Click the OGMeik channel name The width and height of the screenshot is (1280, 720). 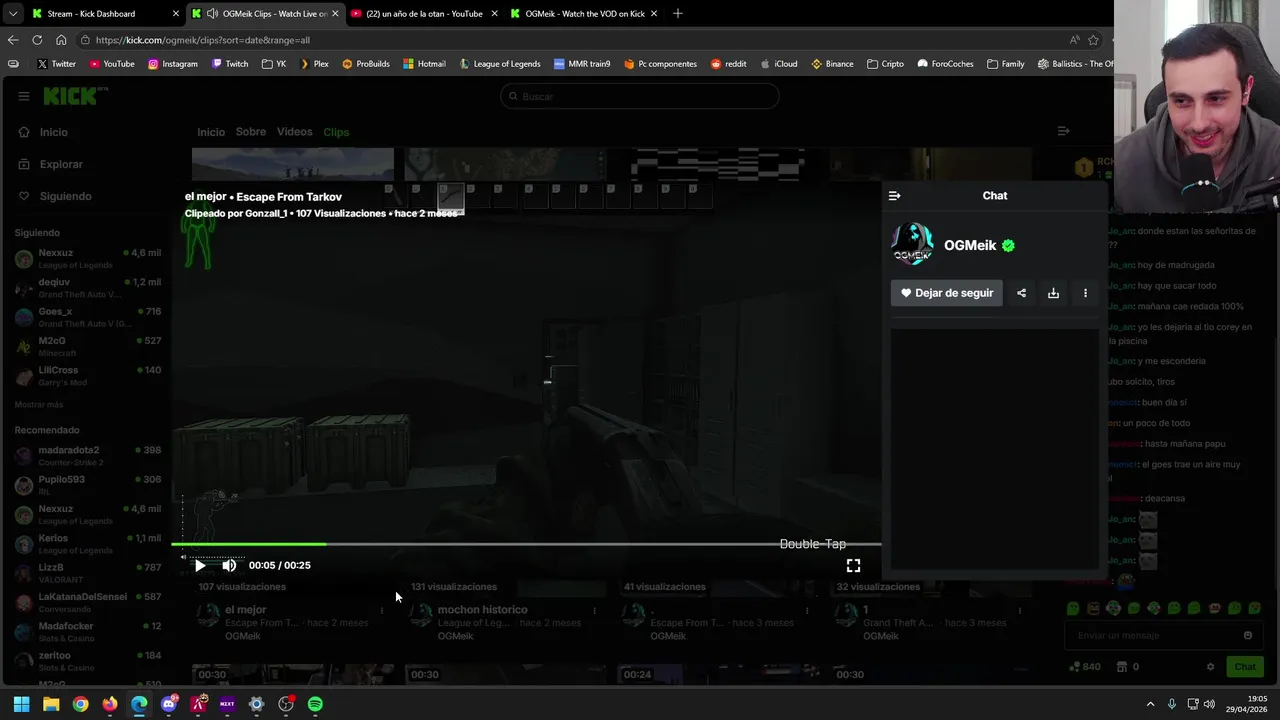970,245
